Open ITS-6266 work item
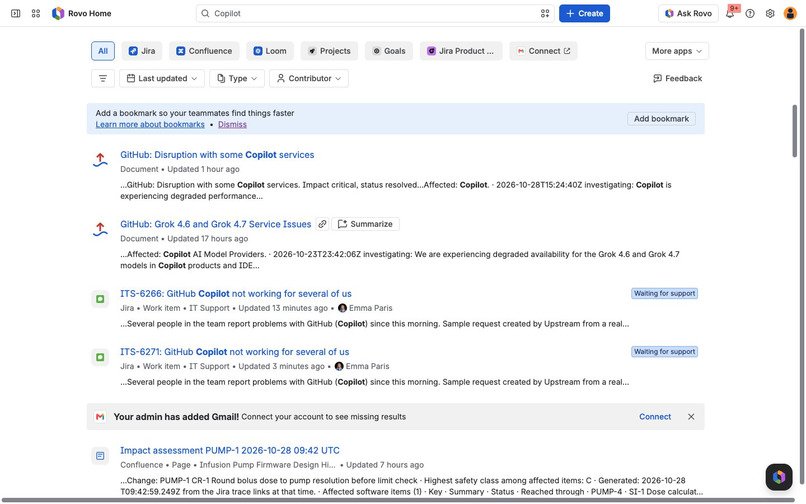This screenshot has height=504, width=806. click(x=236, y=294)
